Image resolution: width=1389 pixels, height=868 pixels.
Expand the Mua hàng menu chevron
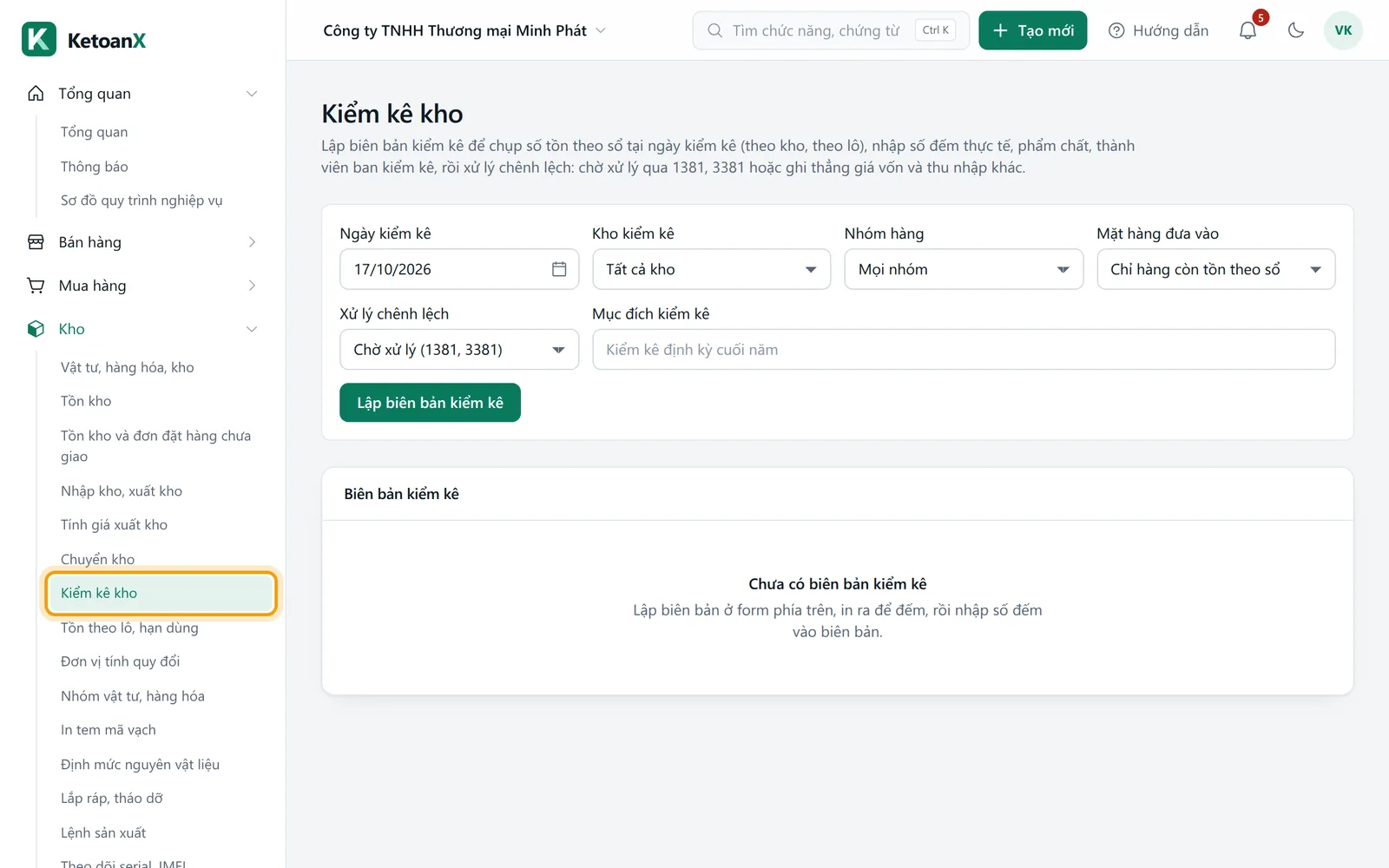[x=252, y=286]
